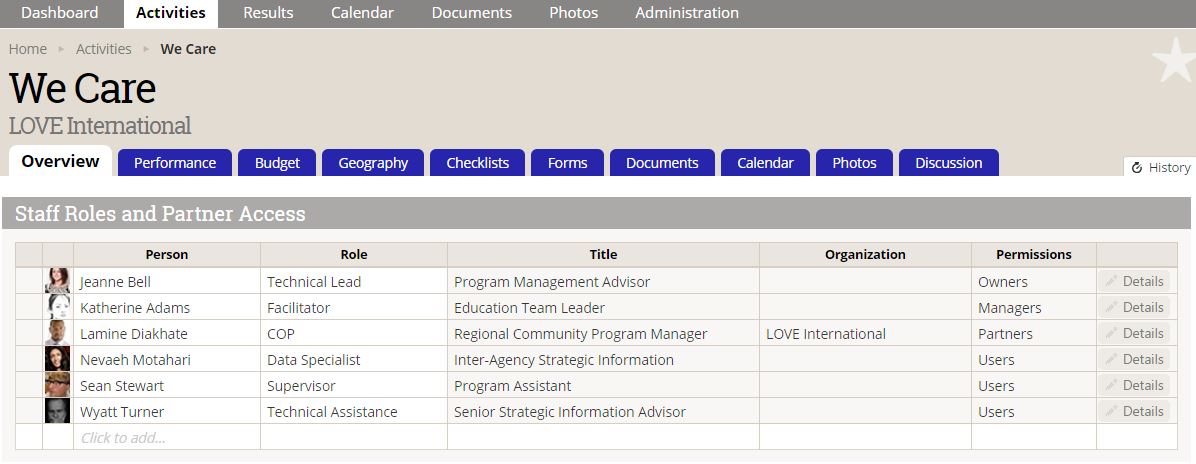Screen dimensions: 1196x464
Task: Switch to the Performance tab
Action: (x=175, y=163)
